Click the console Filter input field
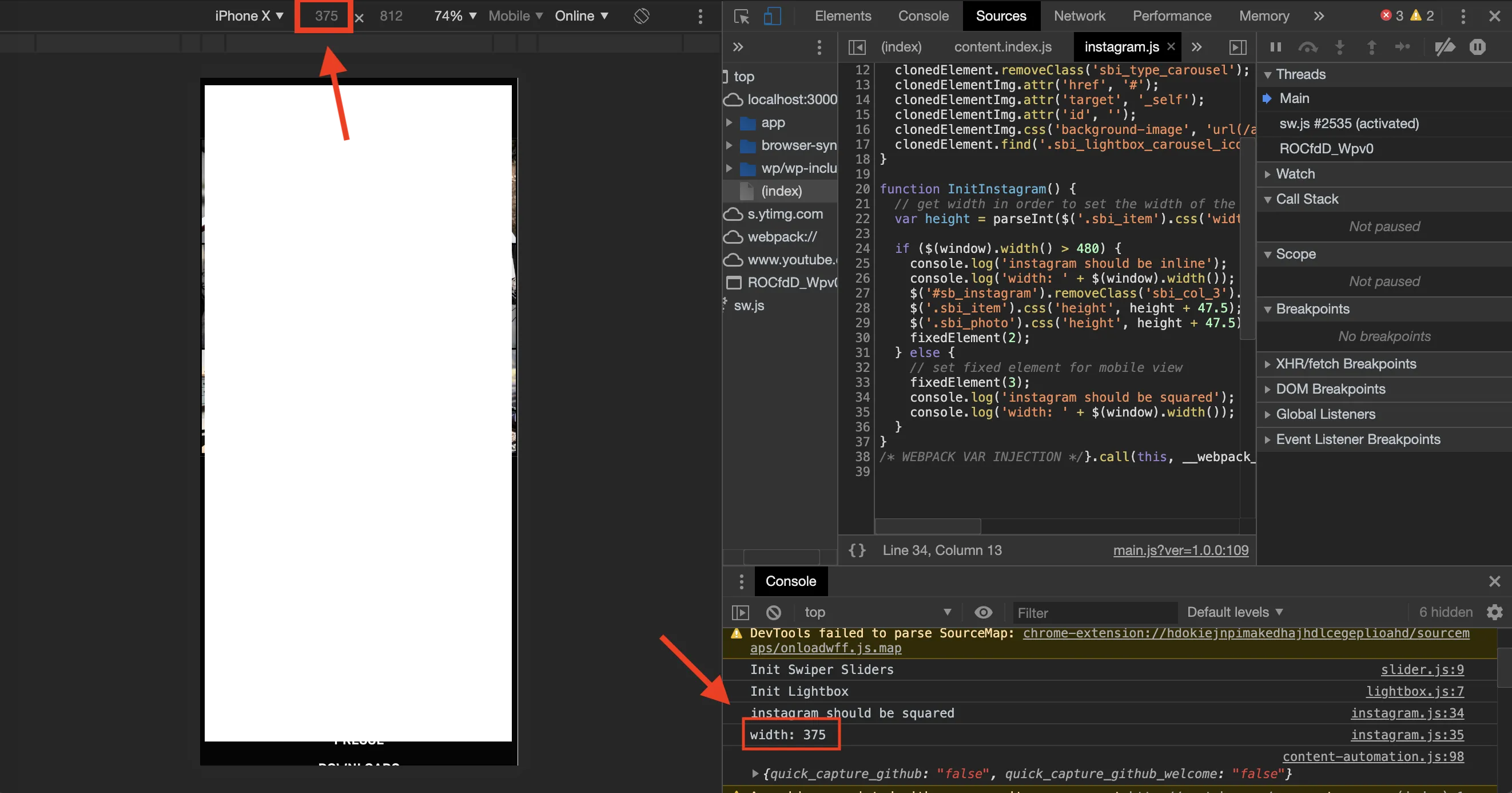1512x793 pixels. [x=1093, y=613]
